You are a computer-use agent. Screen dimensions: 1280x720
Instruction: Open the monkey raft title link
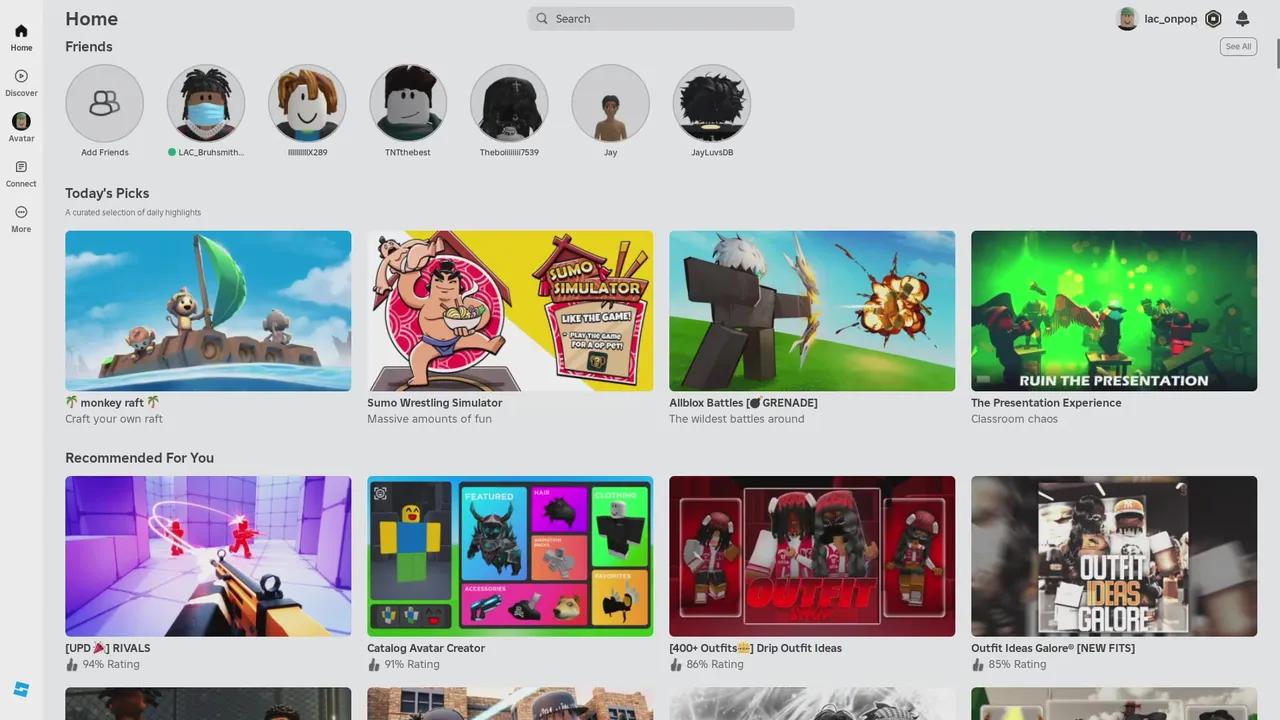113,403
